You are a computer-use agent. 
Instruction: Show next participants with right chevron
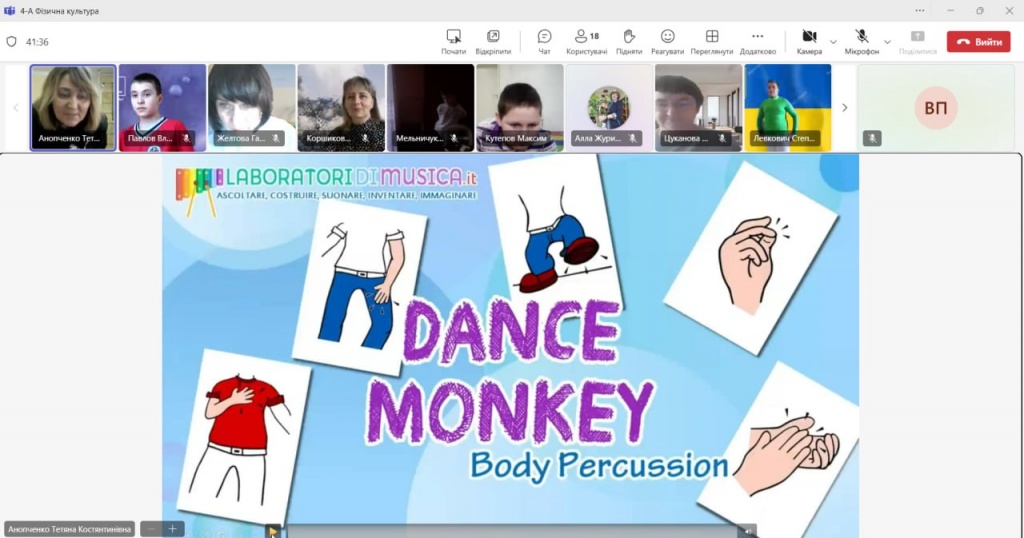[x=845, y=108]
